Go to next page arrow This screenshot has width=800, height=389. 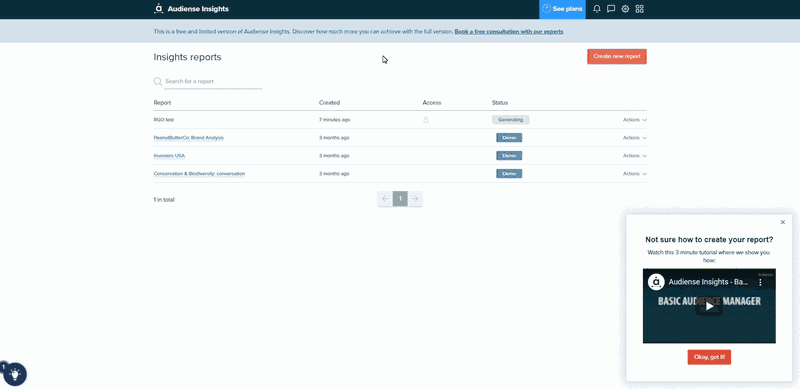(415, 199)
